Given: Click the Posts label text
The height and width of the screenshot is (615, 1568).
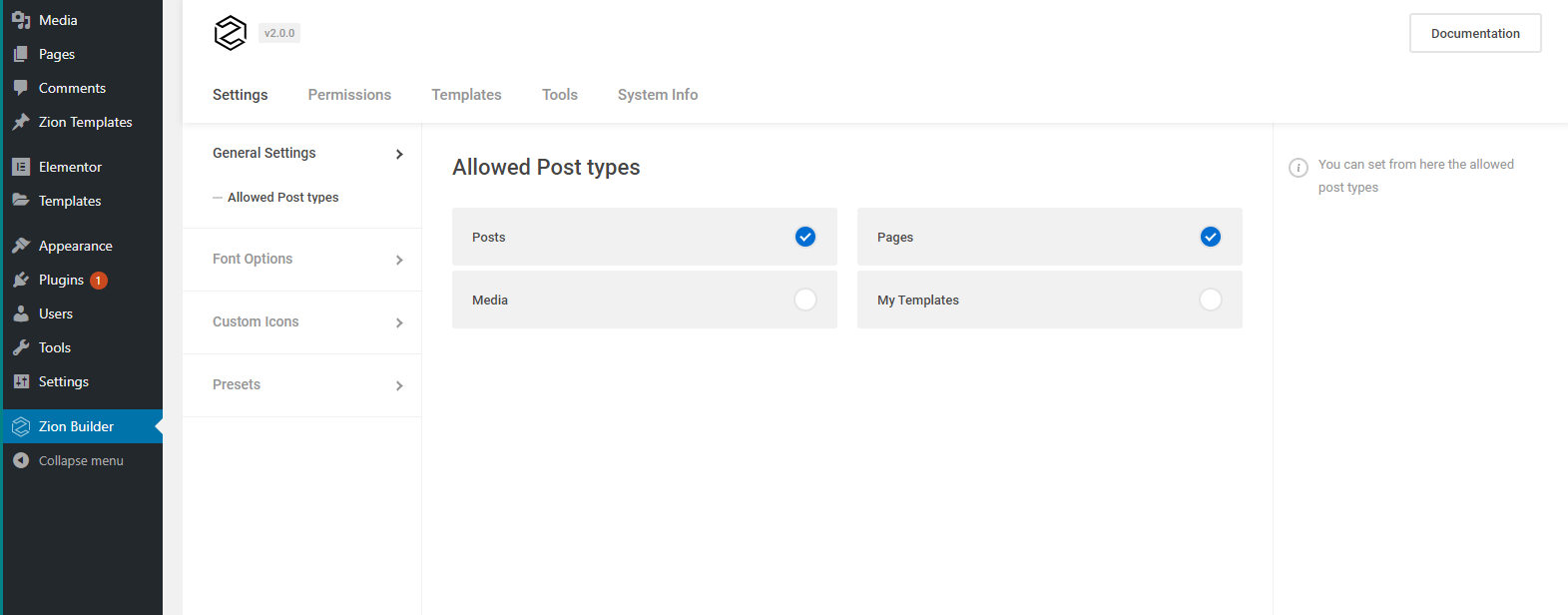Looking at the screenshot, I should [x=489, y=238].
